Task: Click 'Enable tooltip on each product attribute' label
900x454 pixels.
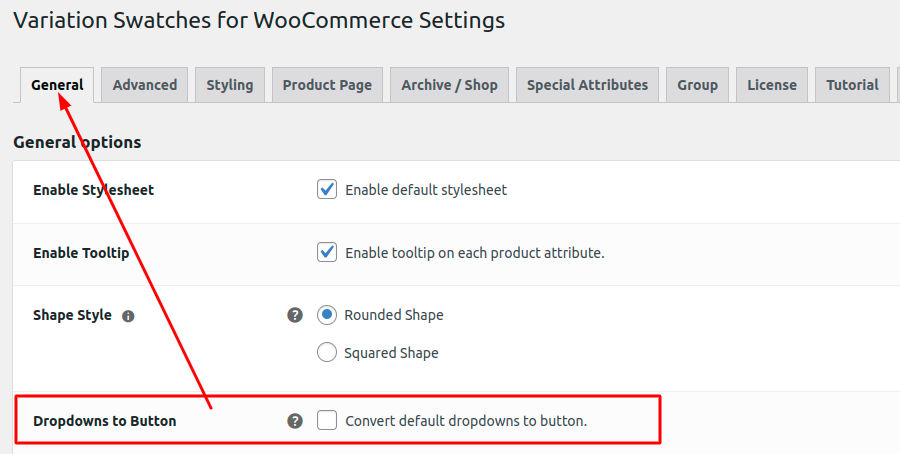Action: coord(475,253)
